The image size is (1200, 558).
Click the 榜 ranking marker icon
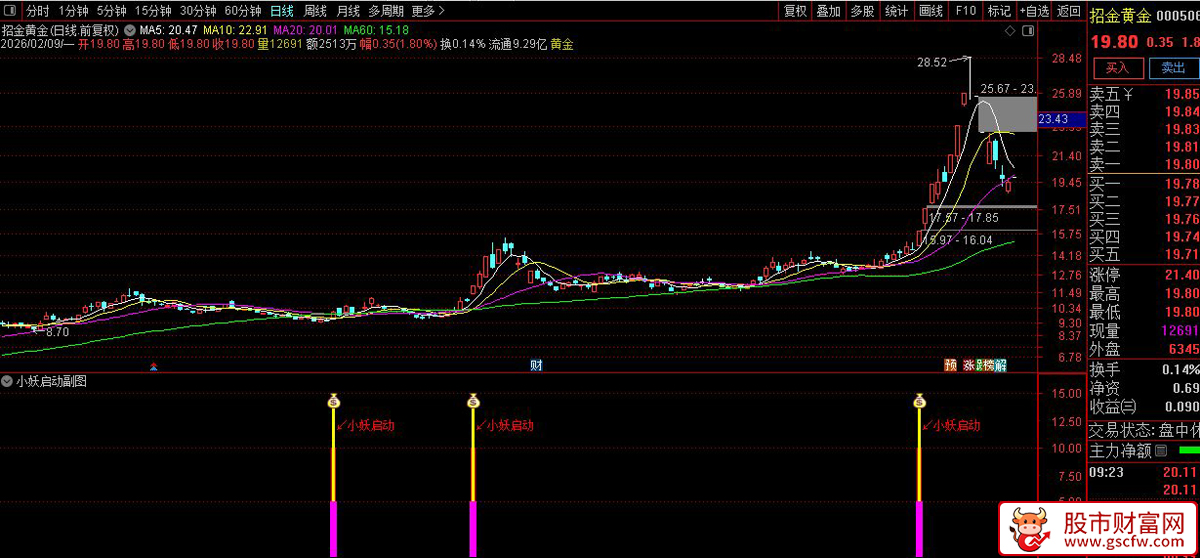[x=988, y=365]
